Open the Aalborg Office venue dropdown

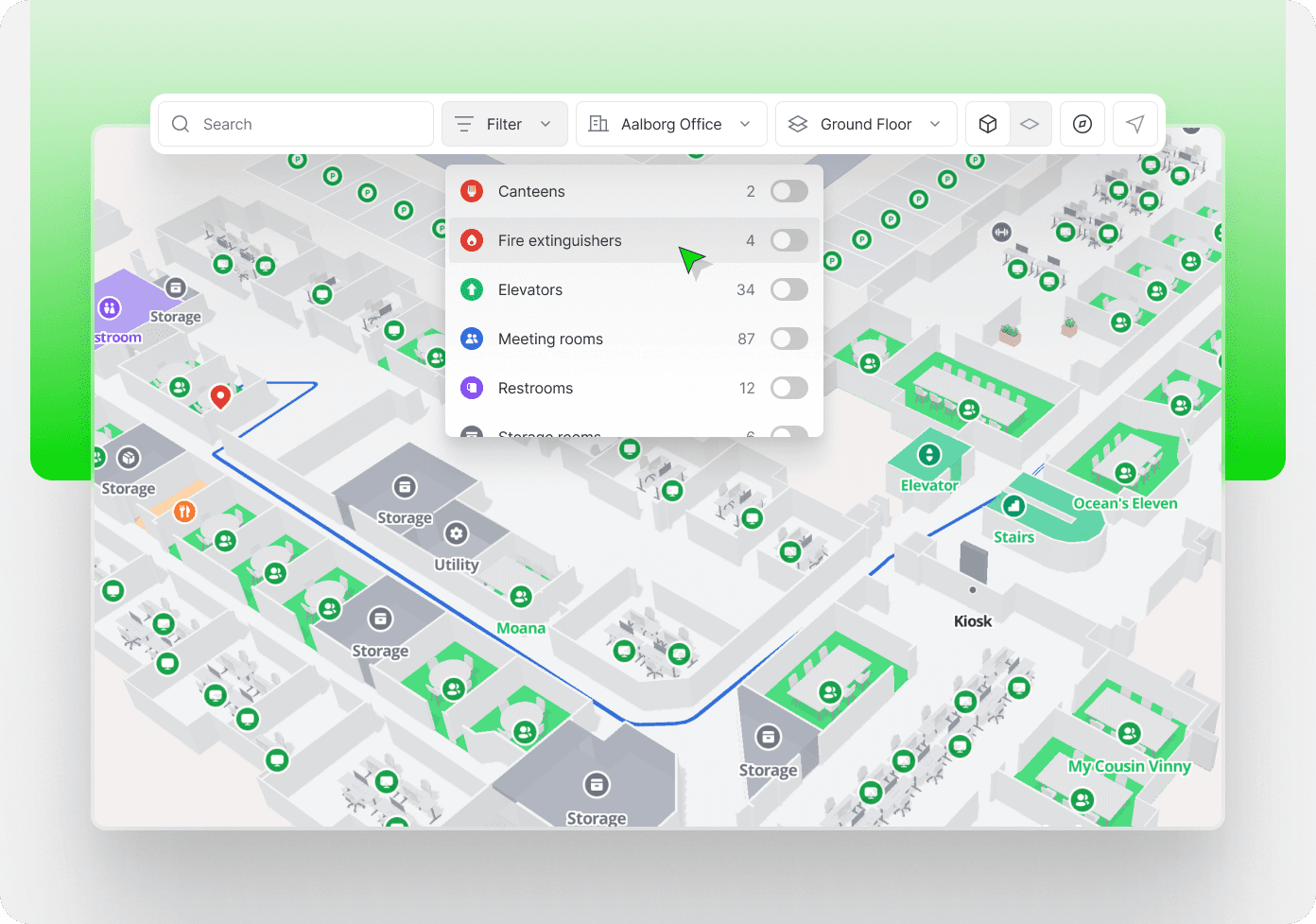671,124
